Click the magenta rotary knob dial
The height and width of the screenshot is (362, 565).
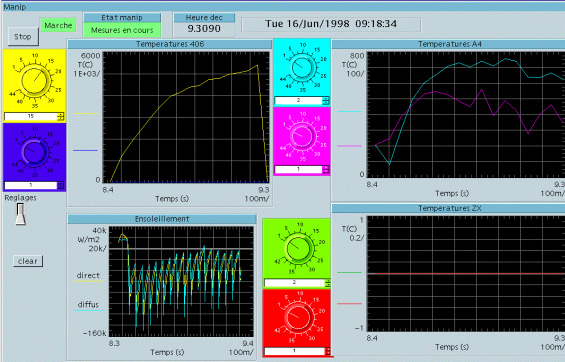pos(302,136)
